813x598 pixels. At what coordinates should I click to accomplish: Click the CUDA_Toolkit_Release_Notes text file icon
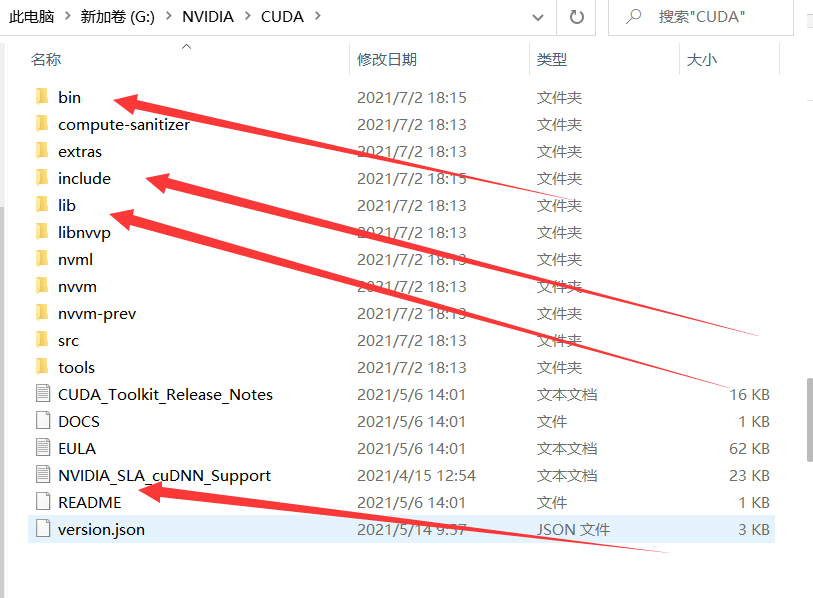pyautogui.click(x=43, y=394)
